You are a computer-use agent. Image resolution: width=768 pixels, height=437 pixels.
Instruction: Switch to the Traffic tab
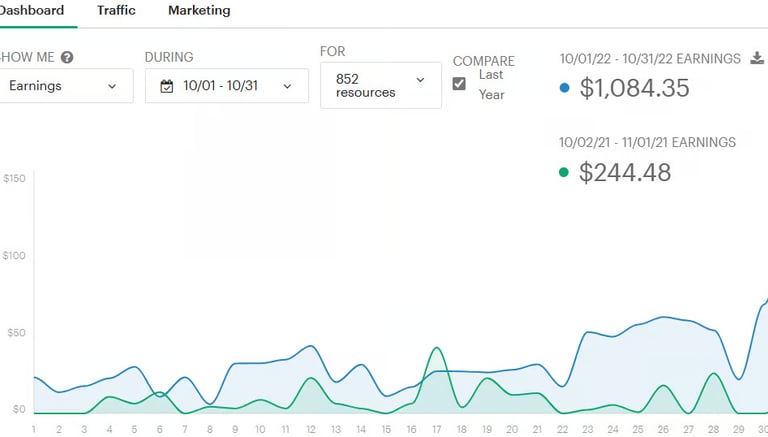tap(116, 10)
